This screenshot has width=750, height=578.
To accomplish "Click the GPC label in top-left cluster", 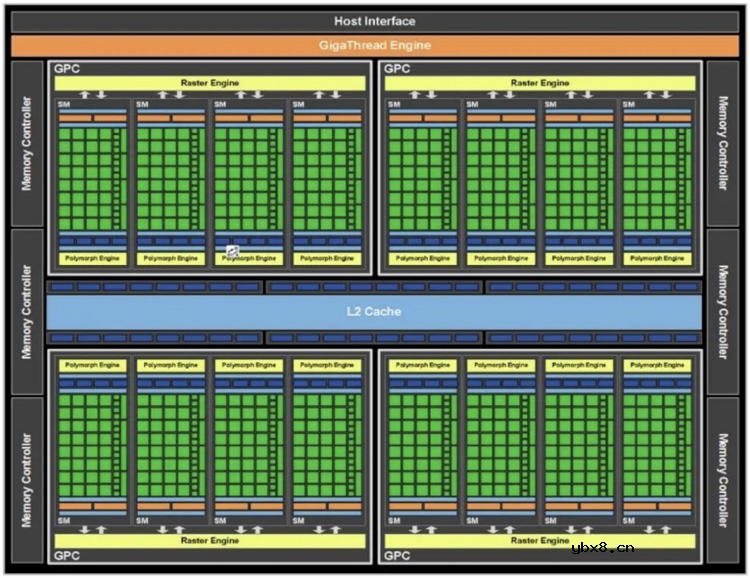I will 67,69.
